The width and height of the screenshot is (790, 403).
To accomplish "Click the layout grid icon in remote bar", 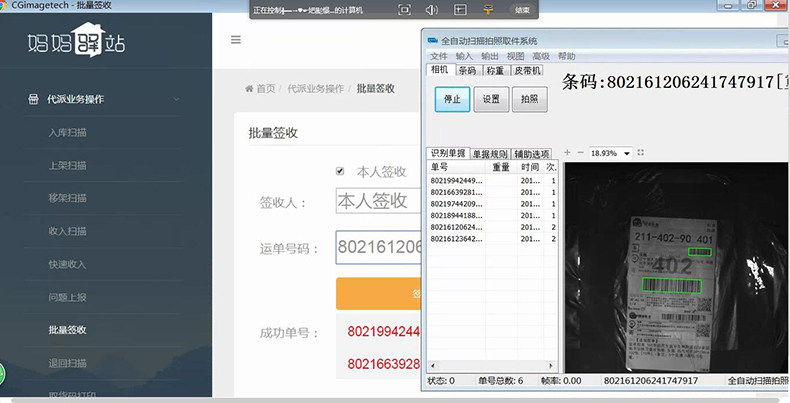I will 460,10.
